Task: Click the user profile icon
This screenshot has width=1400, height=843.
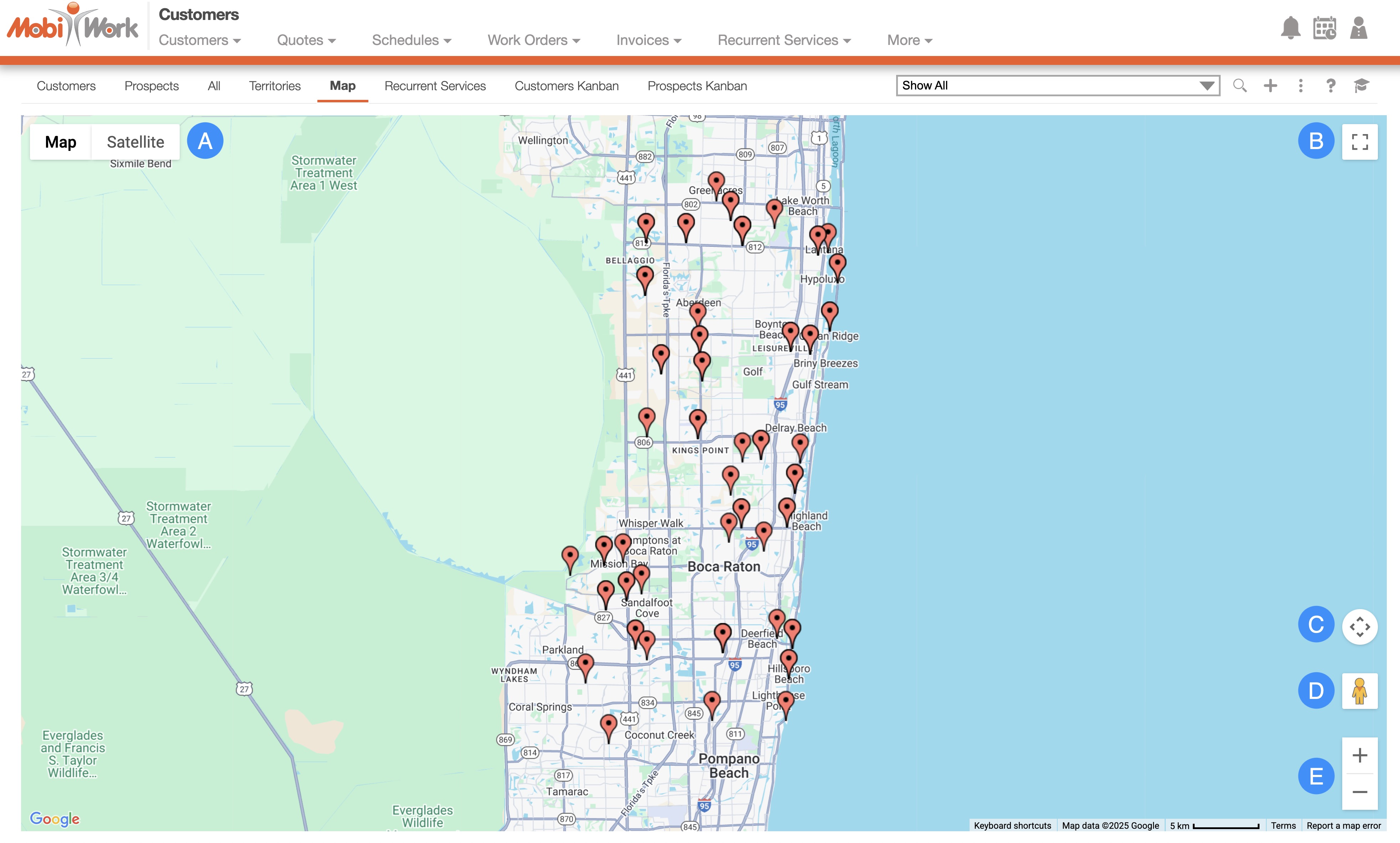Action: tap(1359, 29)
